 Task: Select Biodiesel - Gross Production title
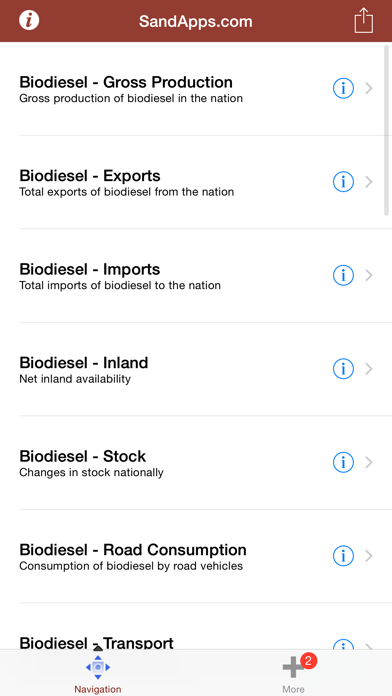click(x=126, y=82)
